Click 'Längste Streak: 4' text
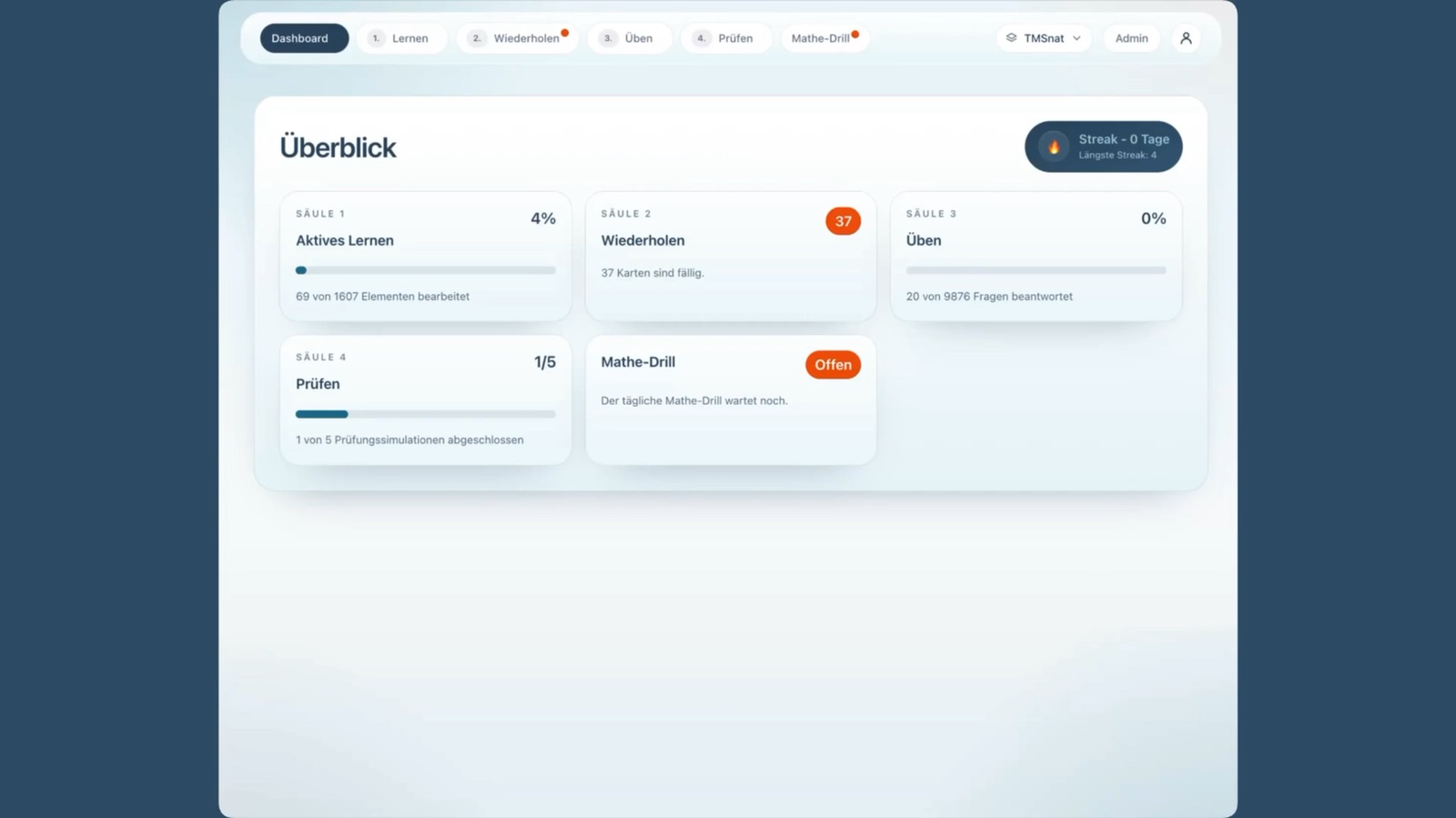 click(x=1117, y=156)
